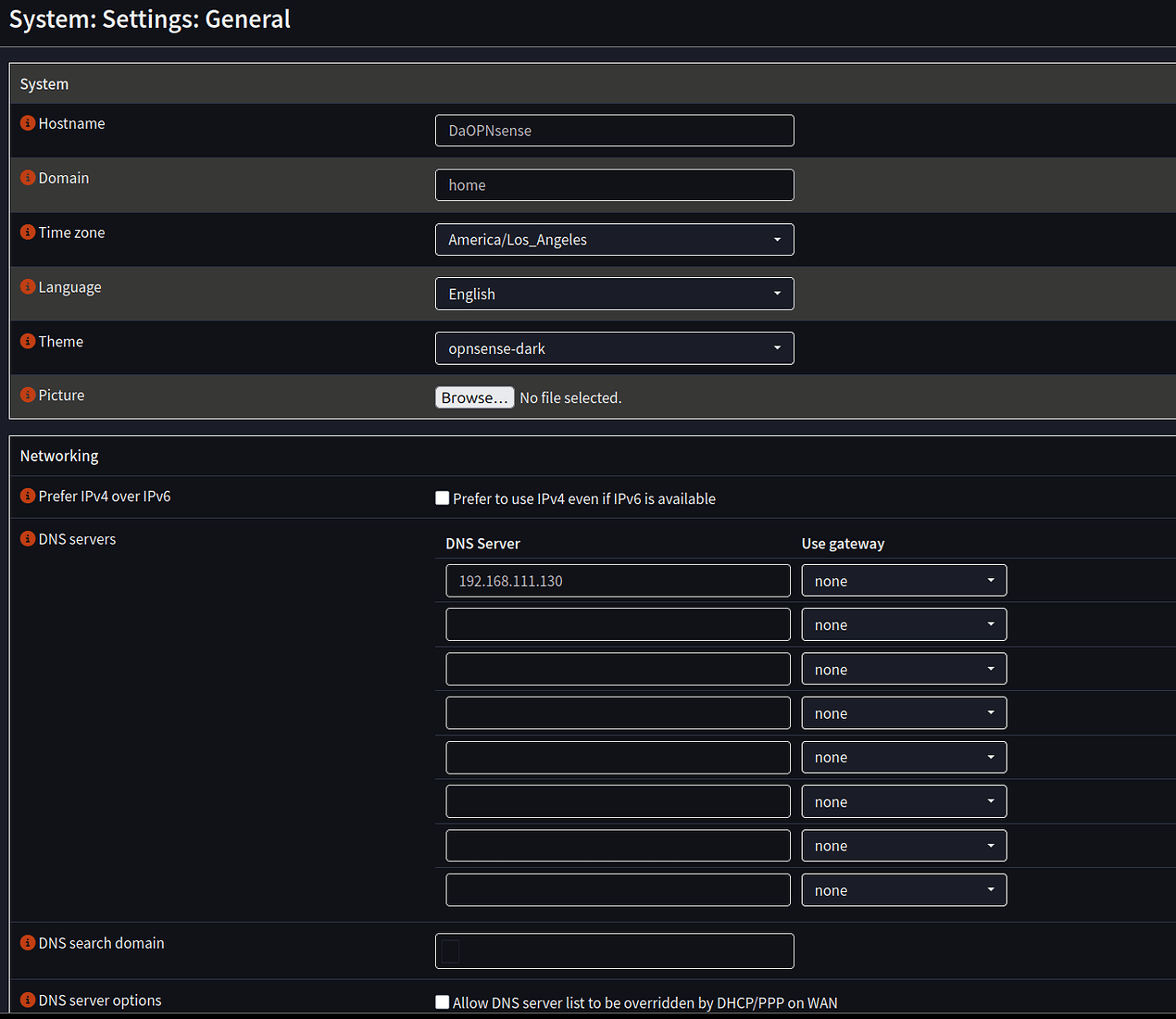Click the Networking section header
The width and height of the screenshot is (1176, 1019).
coord(58,456)
